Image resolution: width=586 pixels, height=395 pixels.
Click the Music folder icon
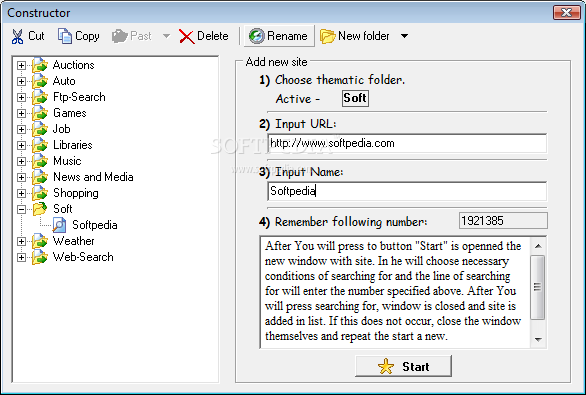[40, 161]
